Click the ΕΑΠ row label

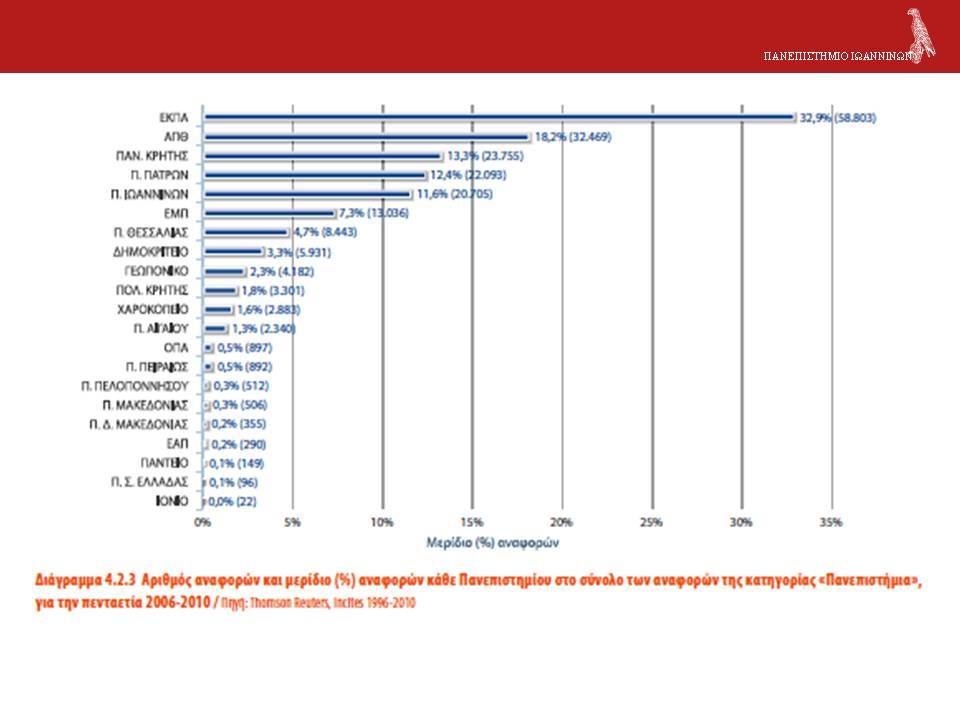[x=178, y=444]
